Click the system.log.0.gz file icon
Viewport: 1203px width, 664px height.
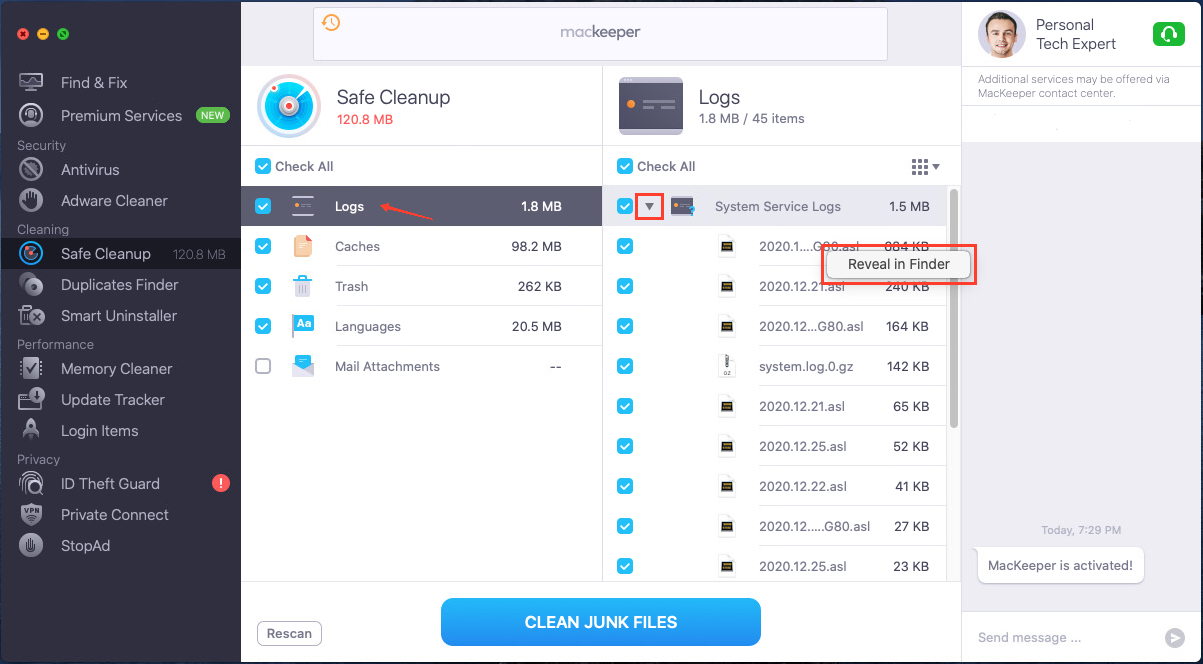click(x=727, y=366)
